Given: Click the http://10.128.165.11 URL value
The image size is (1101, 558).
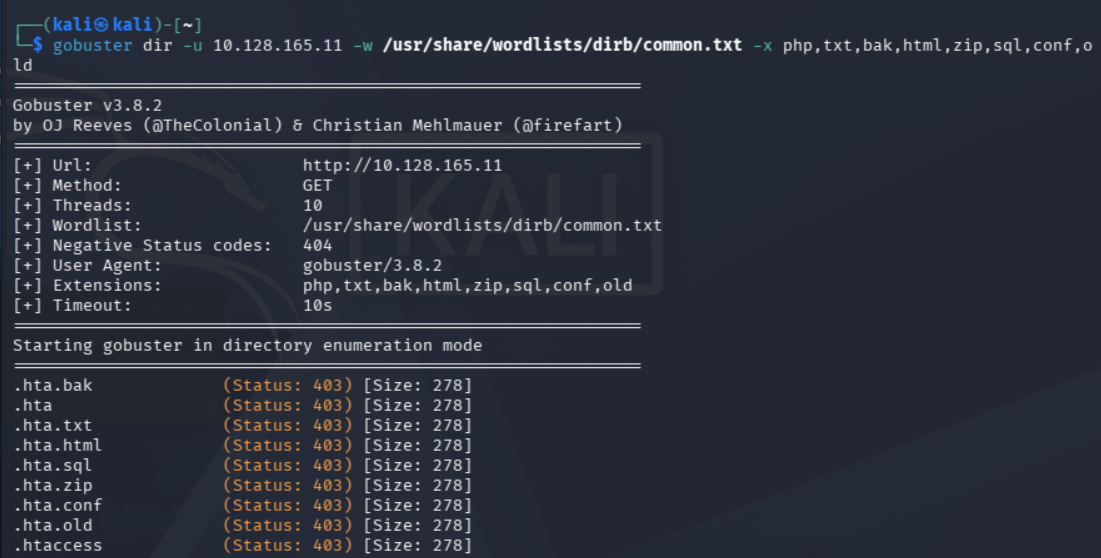Looking at the screenshot, I should click(x=402, y=166).
